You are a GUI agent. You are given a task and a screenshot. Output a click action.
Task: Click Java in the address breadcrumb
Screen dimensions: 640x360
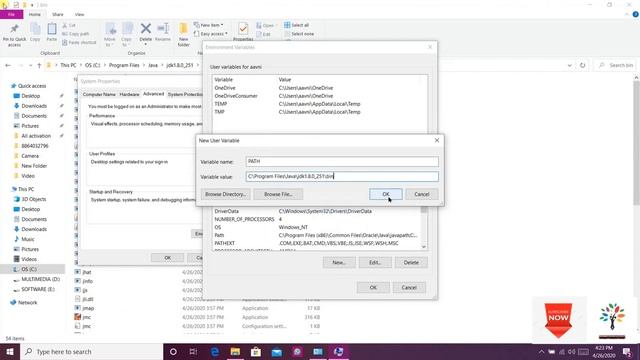point(153,65)
